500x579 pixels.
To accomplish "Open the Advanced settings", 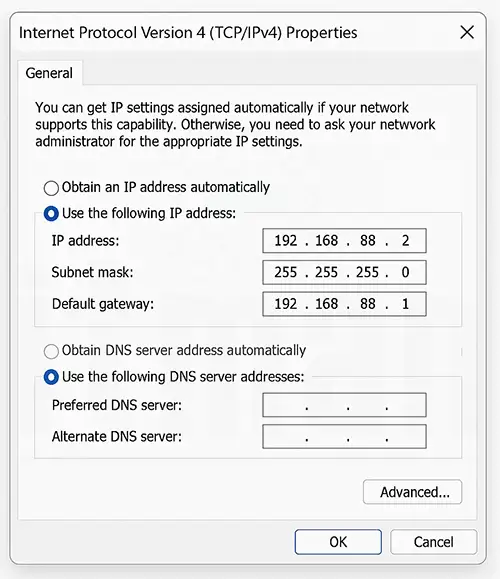I will 412,492.
